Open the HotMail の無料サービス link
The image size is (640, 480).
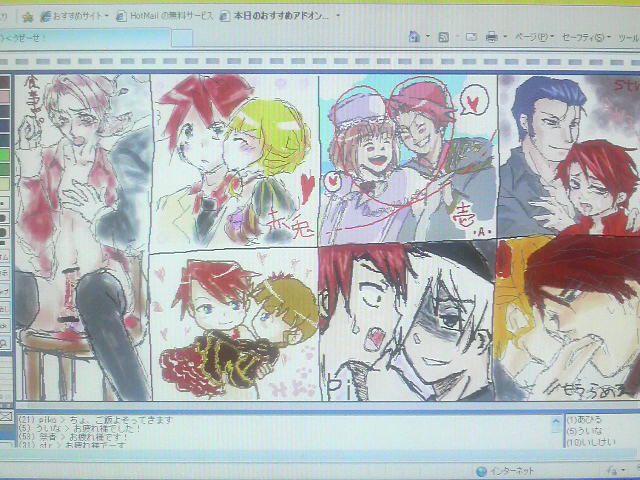(x=165, y=16)
